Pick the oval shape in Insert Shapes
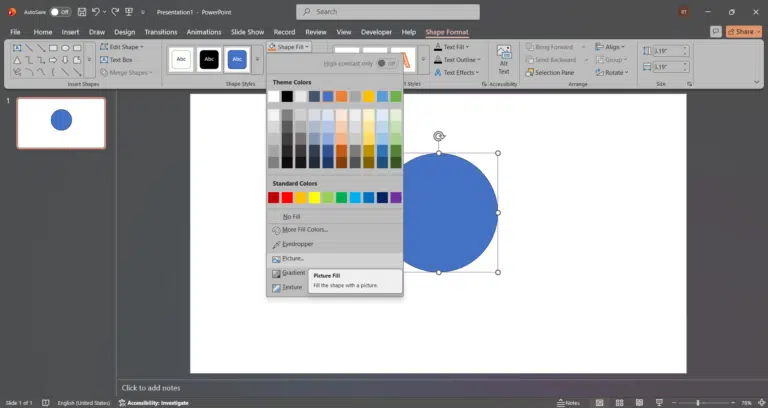768x408 pixels. point(65,48)
